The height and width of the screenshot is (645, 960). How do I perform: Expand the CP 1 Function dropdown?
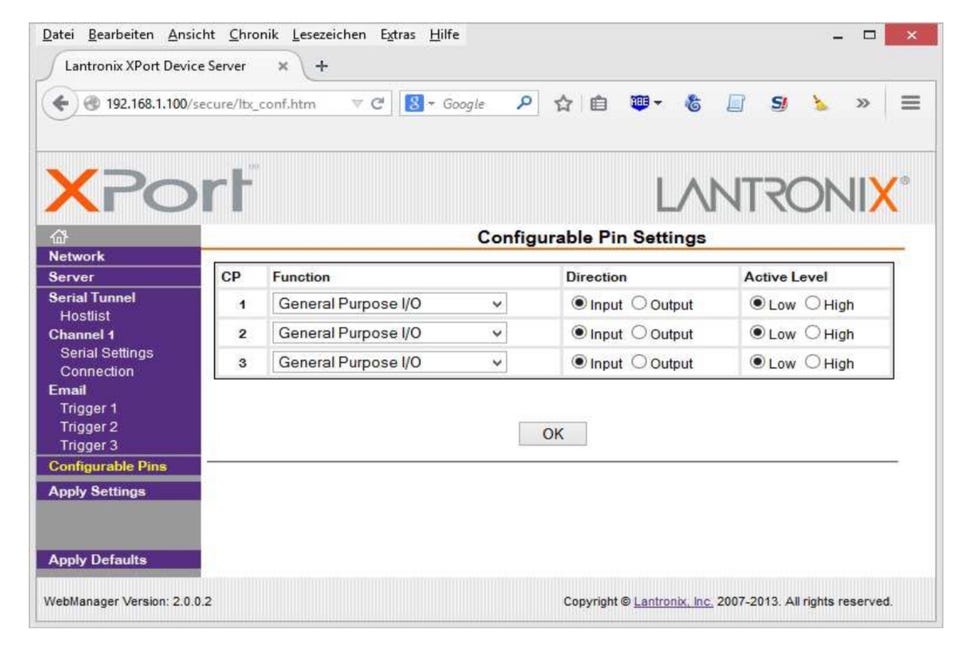389,304
